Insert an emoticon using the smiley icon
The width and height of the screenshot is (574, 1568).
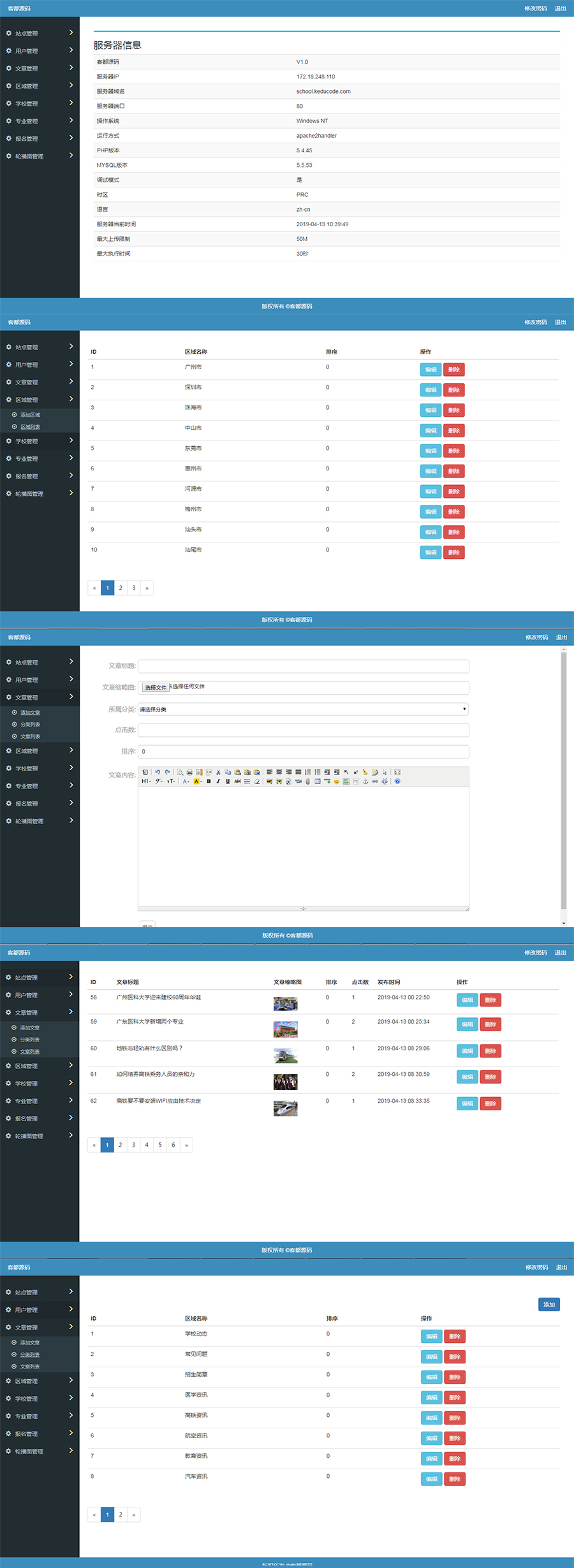(336, 781)
